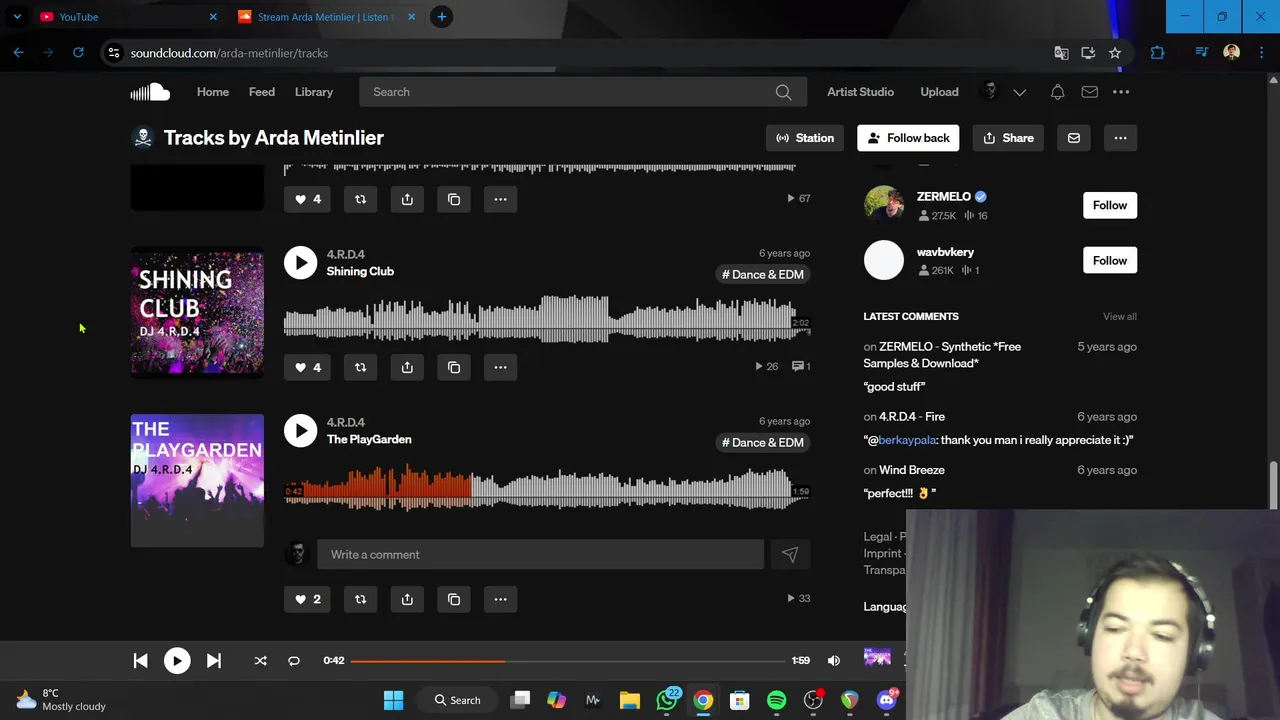Bookmark this page with star icon
The height and width of the screenshot is (720, 1280).
point(1115,53)
